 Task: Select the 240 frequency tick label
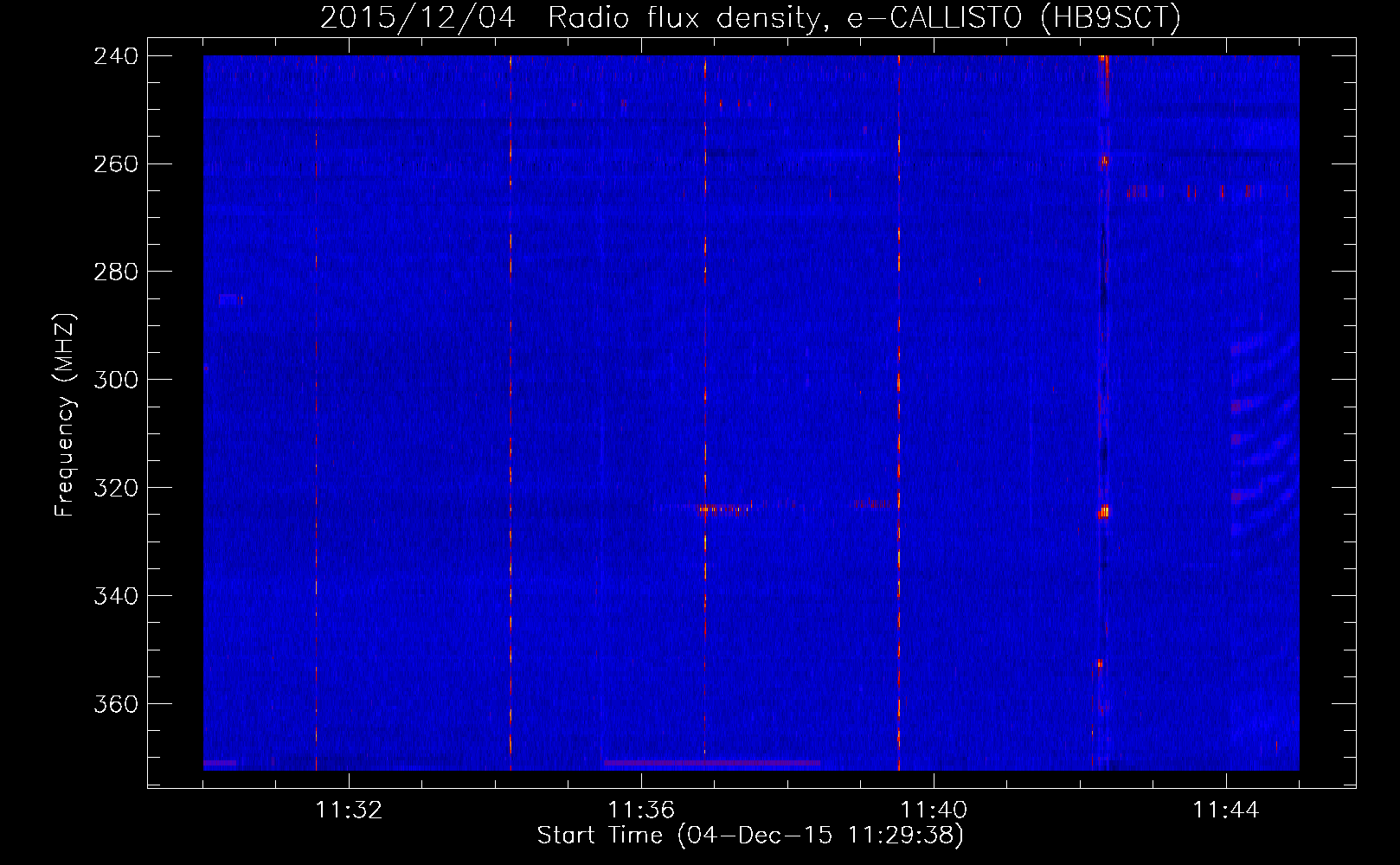[x=116, y=55]
